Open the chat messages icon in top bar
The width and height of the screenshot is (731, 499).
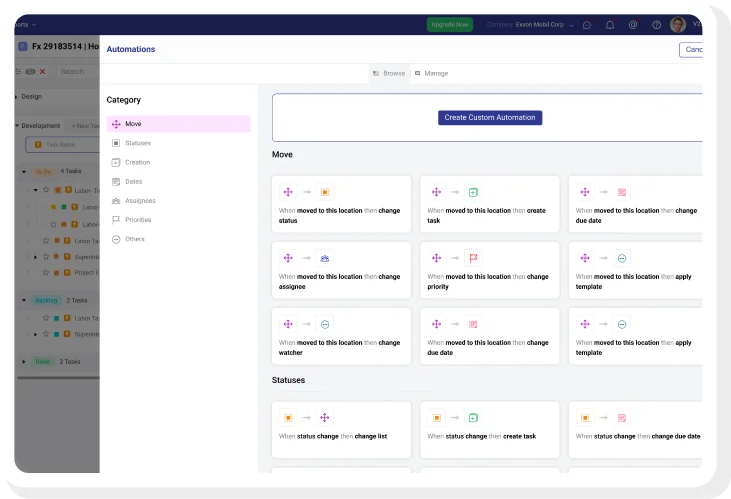[x=587, y=25]
